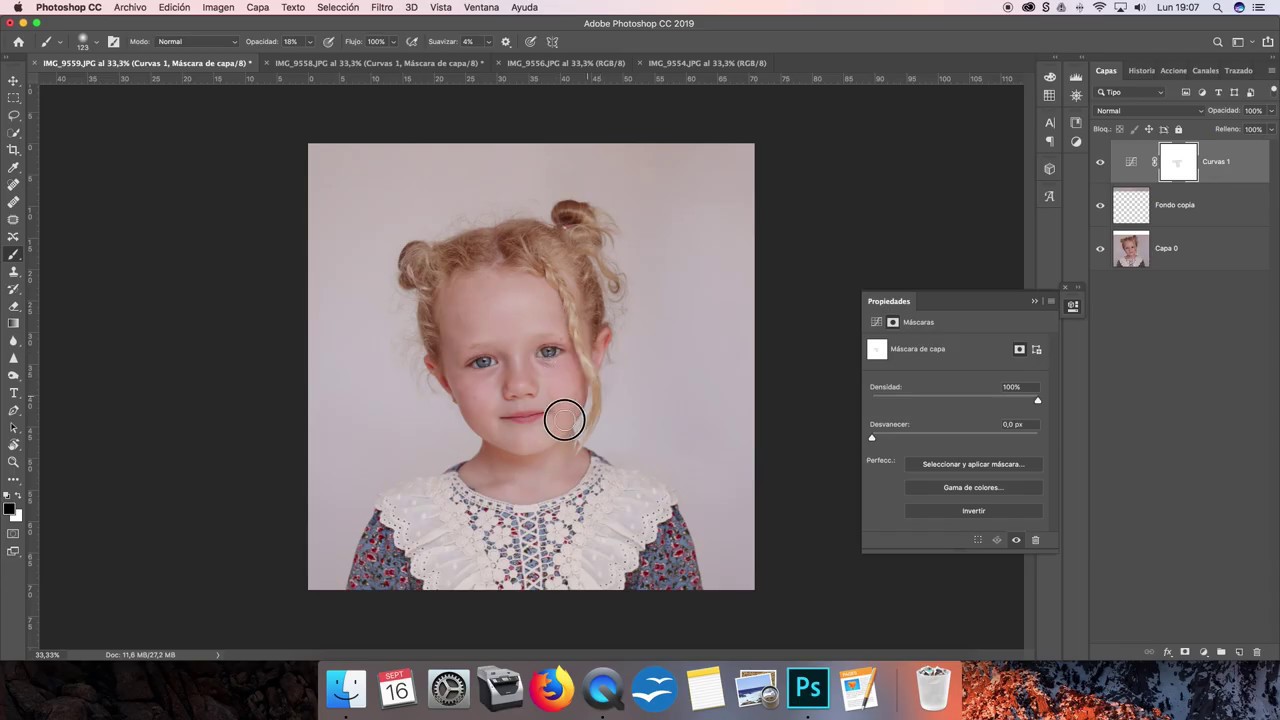Collapse the Properties panel double arrows
This screenshot has height=720, width=1280.
[1035, 301]
